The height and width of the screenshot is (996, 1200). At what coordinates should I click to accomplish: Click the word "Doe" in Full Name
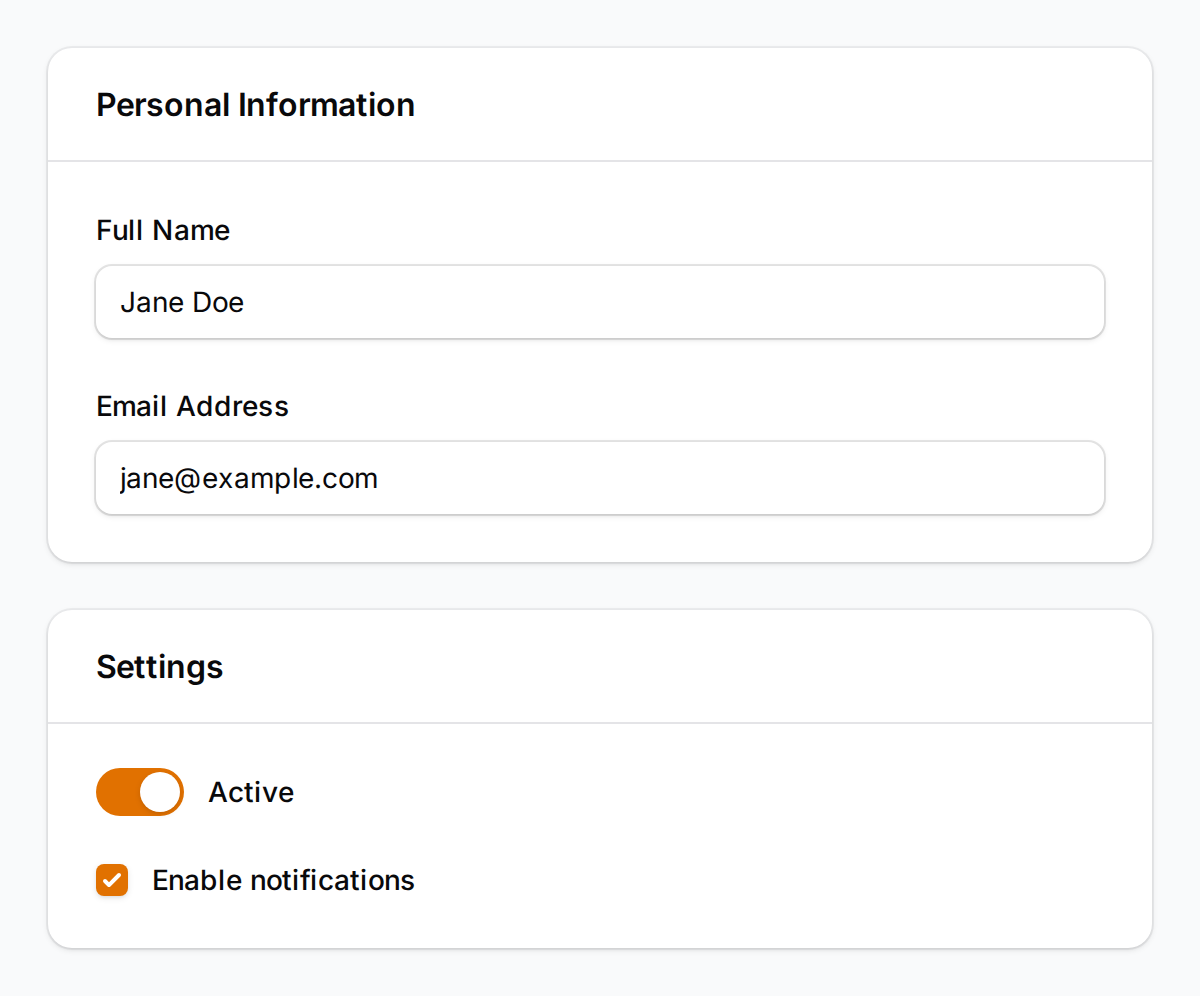coord(218,302)
